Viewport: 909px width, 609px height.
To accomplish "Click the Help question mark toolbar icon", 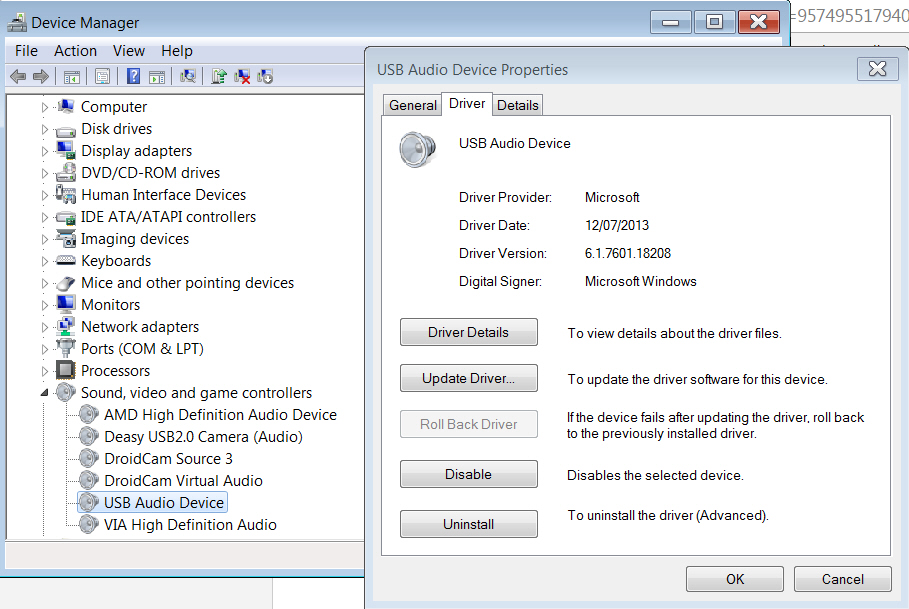I will [x=131, y=76].
